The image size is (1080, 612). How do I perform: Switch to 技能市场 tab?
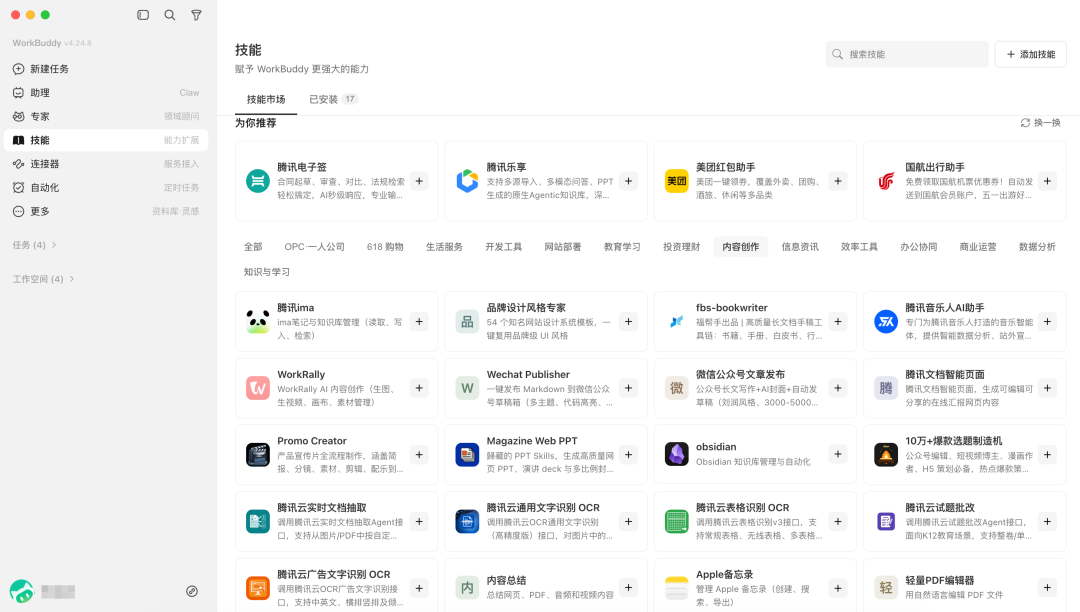pos(266,99)
